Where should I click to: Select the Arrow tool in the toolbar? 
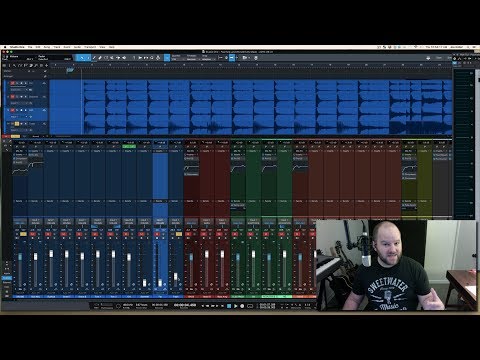tap(82, 58)
